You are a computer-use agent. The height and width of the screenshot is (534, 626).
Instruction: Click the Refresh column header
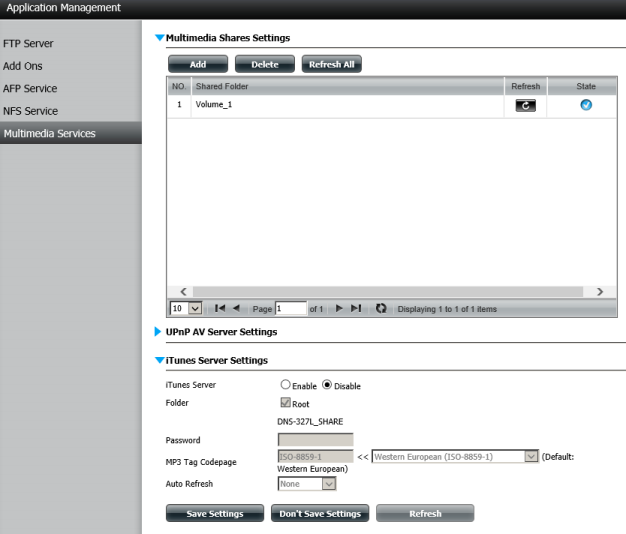click(x=525, y=86)
